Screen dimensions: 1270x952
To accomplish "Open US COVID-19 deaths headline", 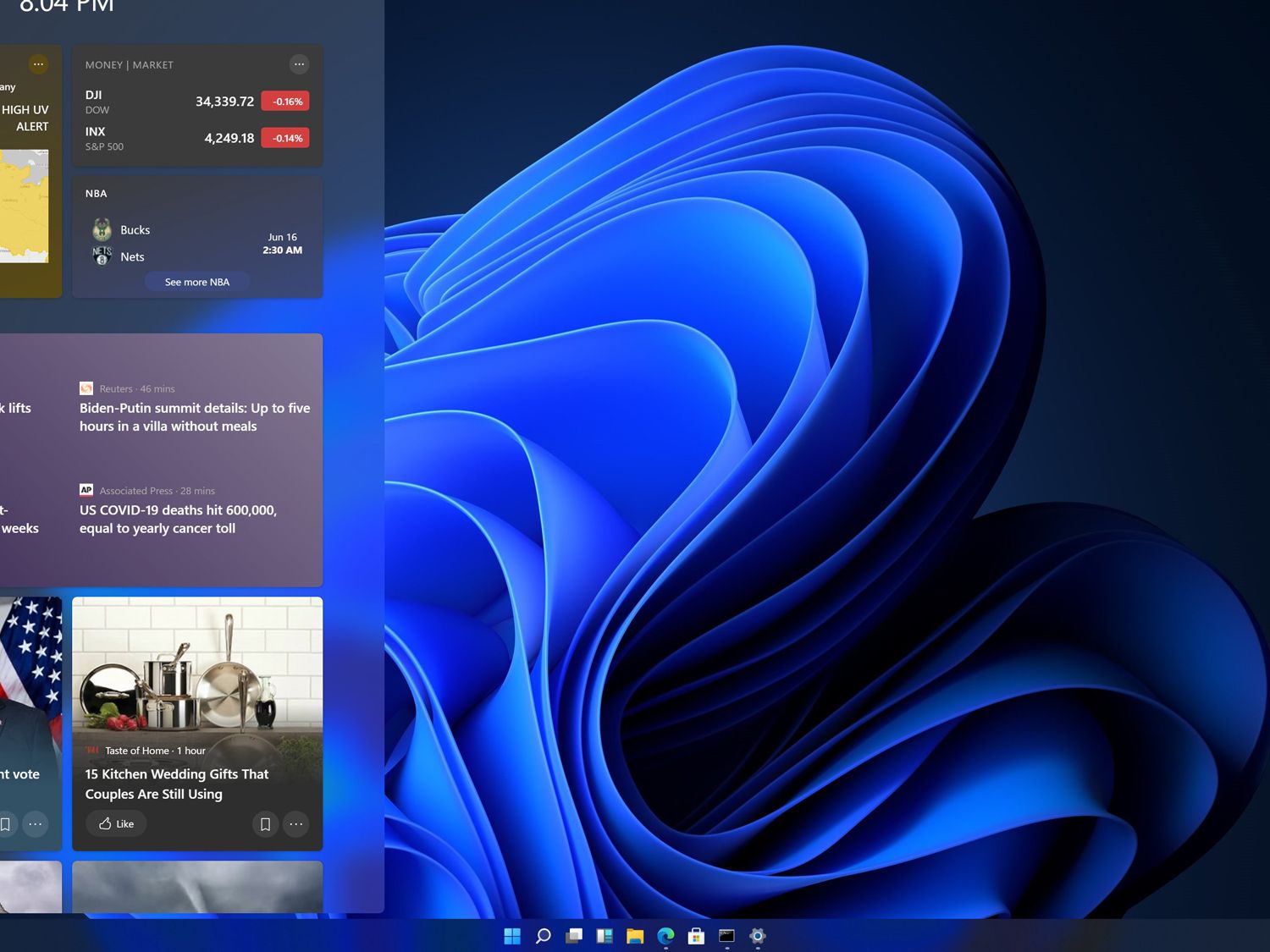I will (x=178, y=519).
